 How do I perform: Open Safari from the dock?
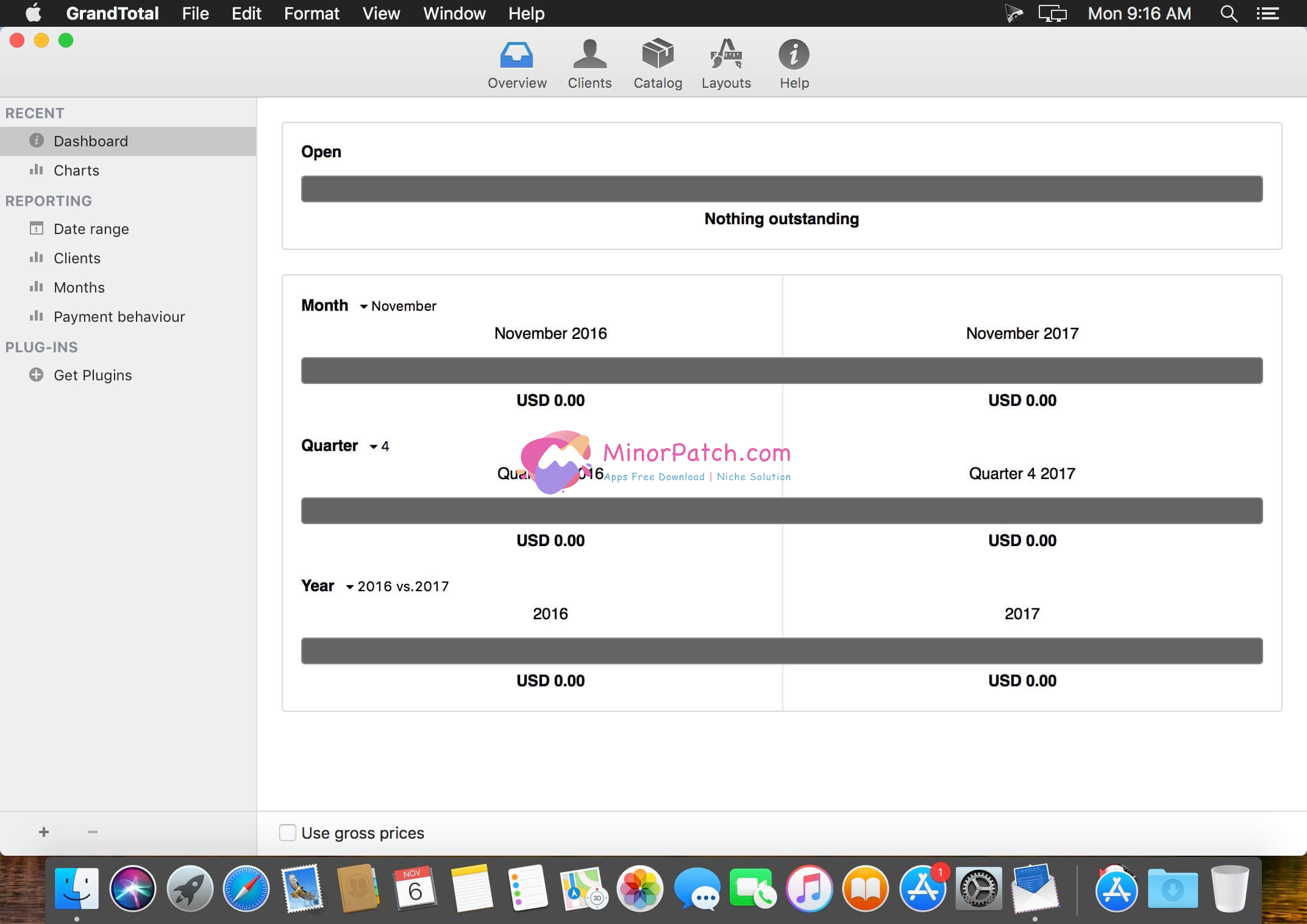(246, 889)
